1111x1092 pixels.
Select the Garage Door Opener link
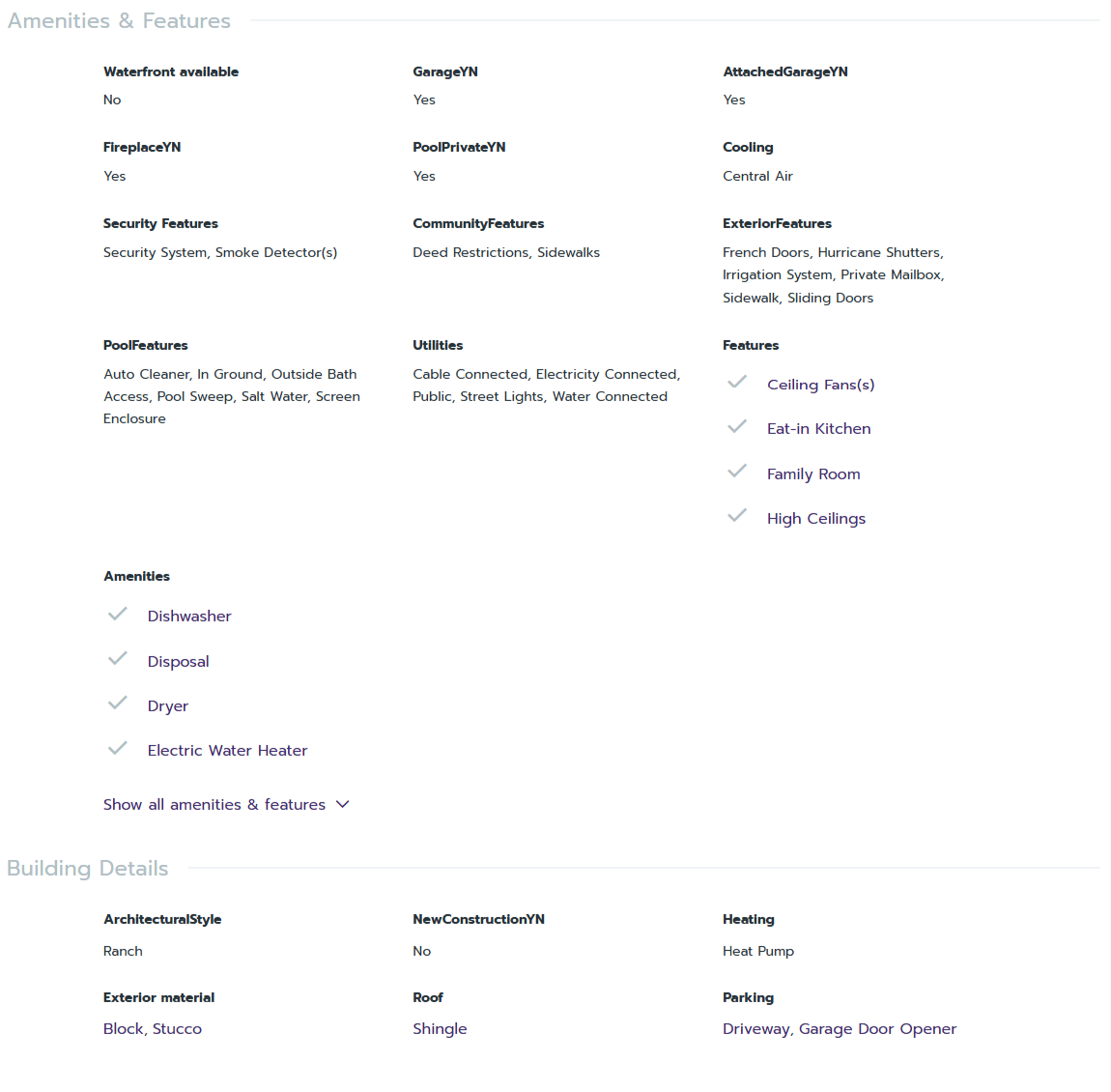877,1029
